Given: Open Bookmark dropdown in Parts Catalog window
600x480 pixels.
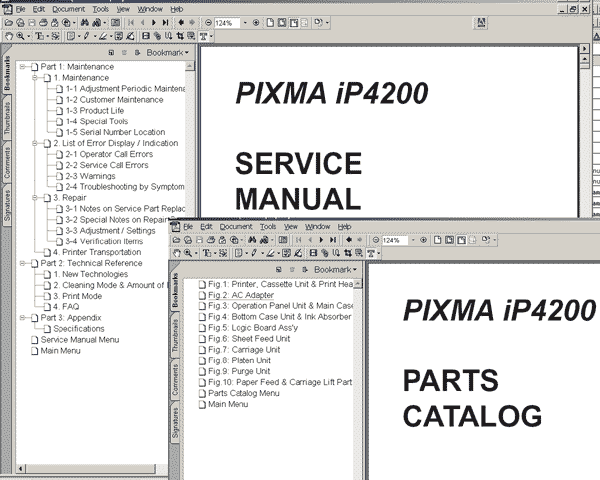Looking at the screenshot, I should pyautogui.click(x=335, y=269).
